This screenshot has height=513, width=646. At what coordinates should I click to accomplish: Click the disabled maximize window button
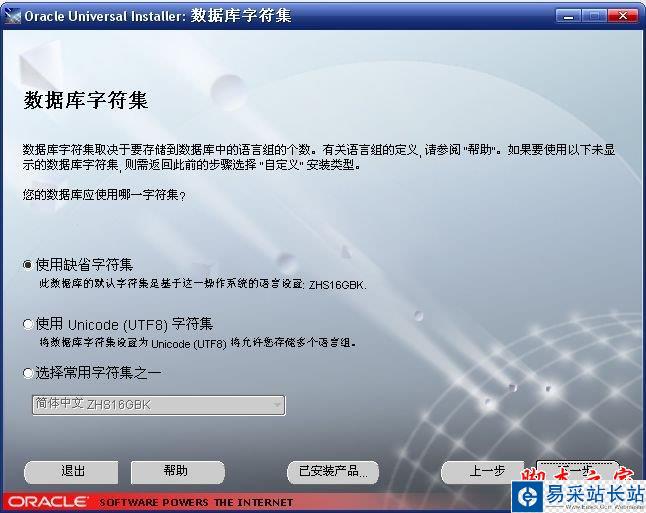[594, 16]
